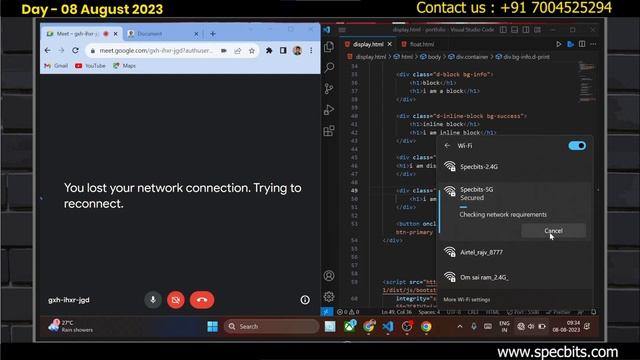Open editor More Actions menu
The height and width of the screenshot is (360, 640).
pos(593,44)
